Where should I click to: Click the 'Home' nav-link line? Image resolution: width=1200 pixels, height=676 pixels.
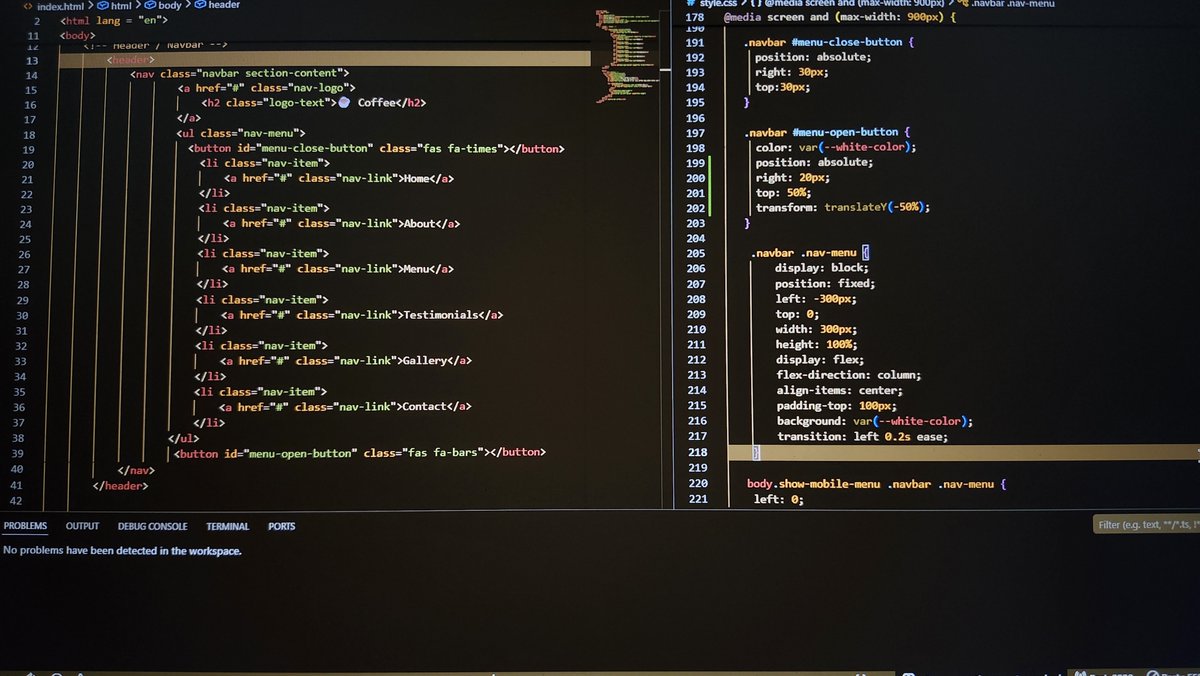339,178
